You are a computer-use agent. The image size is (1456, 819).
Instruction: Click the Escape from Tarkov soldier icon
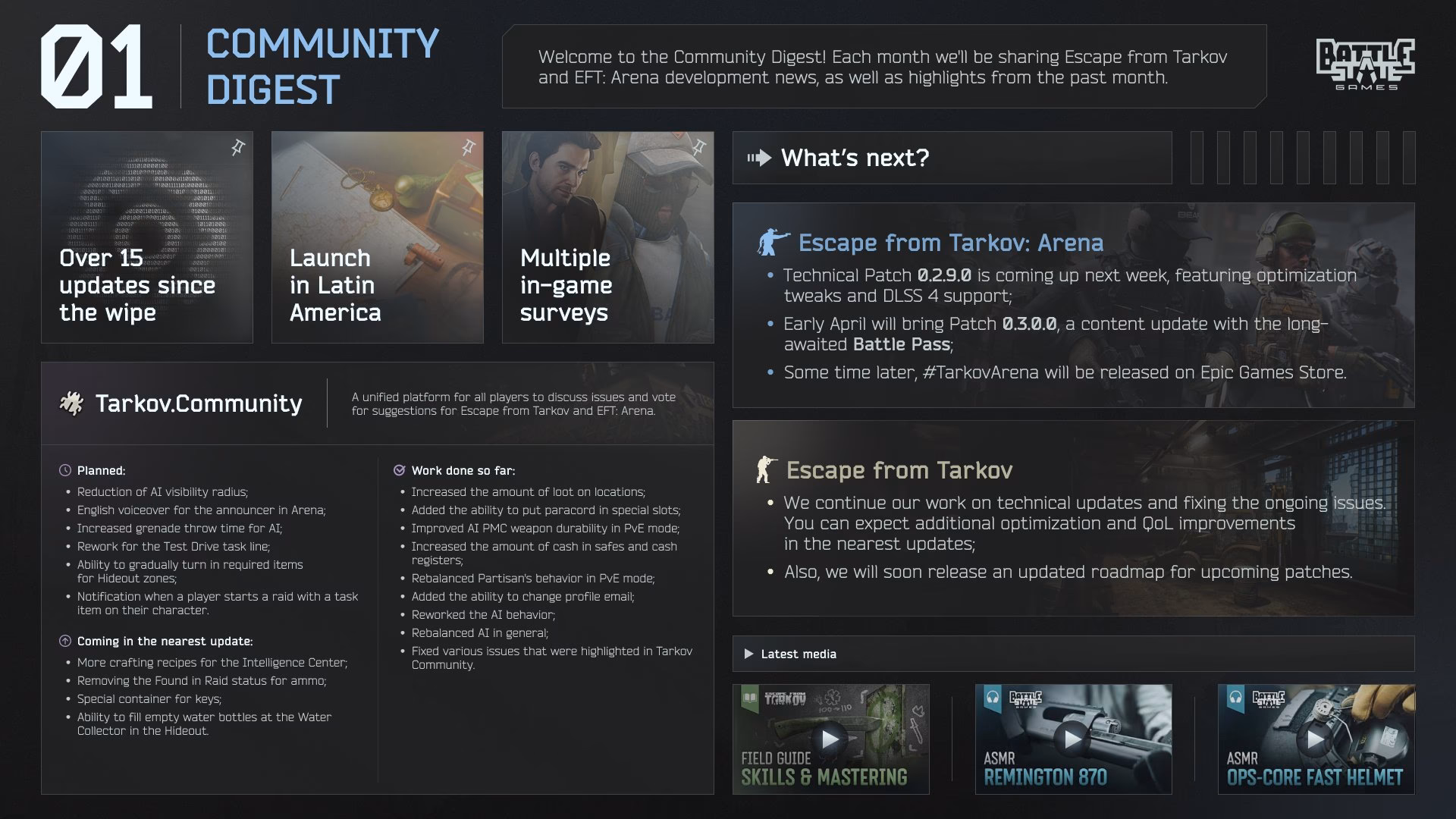click(x=766, y=469)
